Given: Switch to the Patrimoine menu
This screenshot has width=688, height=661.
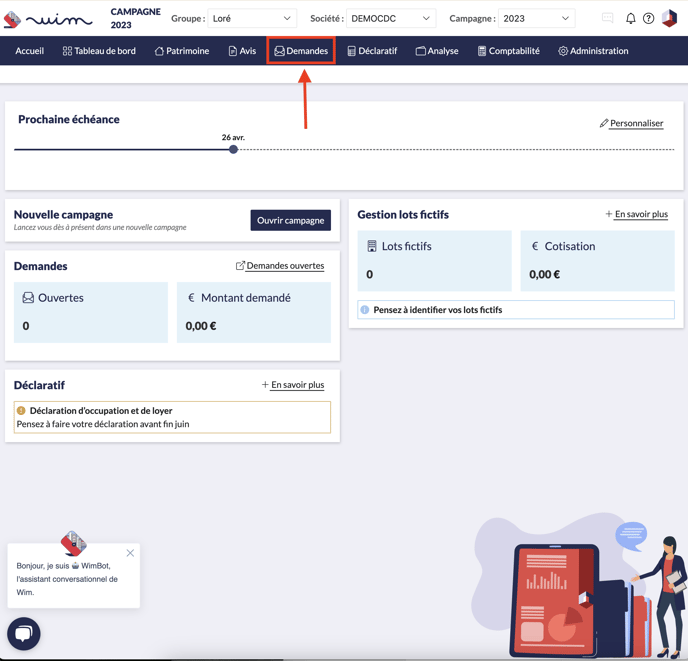Looking at the screenshot, I should pyautogui.click(x=182, y=51).
